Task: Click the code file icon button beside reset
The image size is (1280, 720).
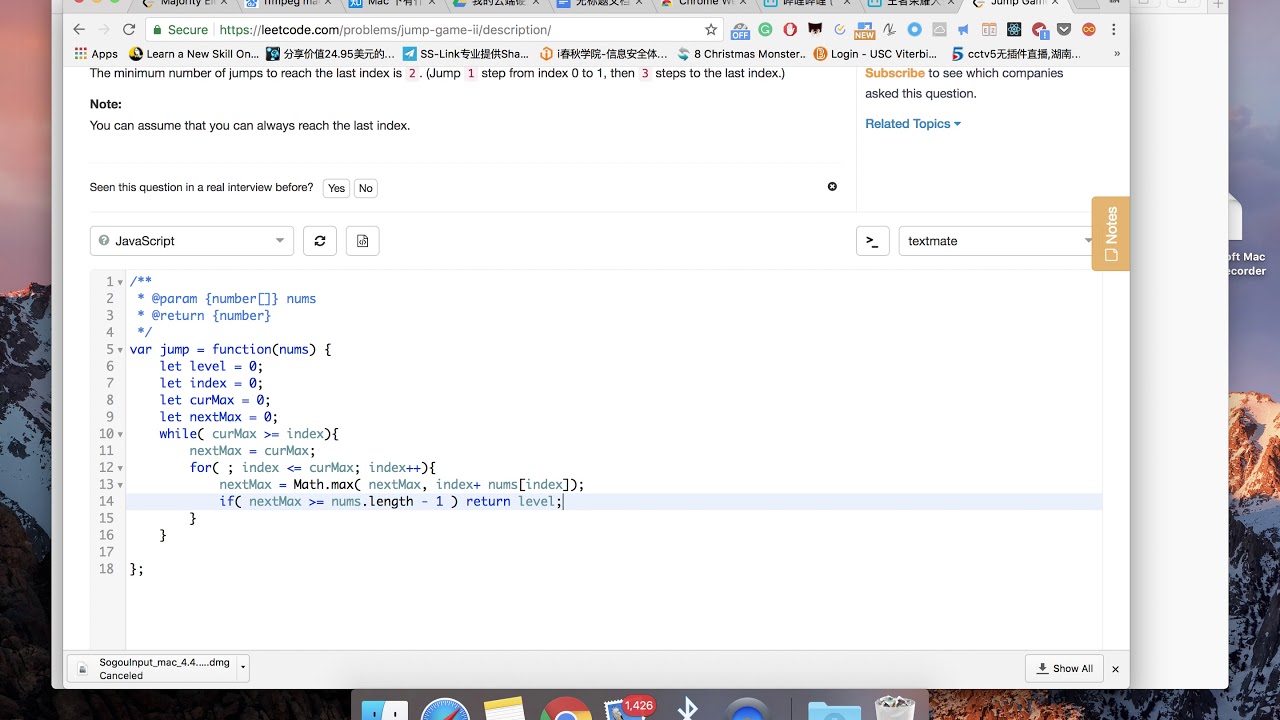Action: point(362,241)
